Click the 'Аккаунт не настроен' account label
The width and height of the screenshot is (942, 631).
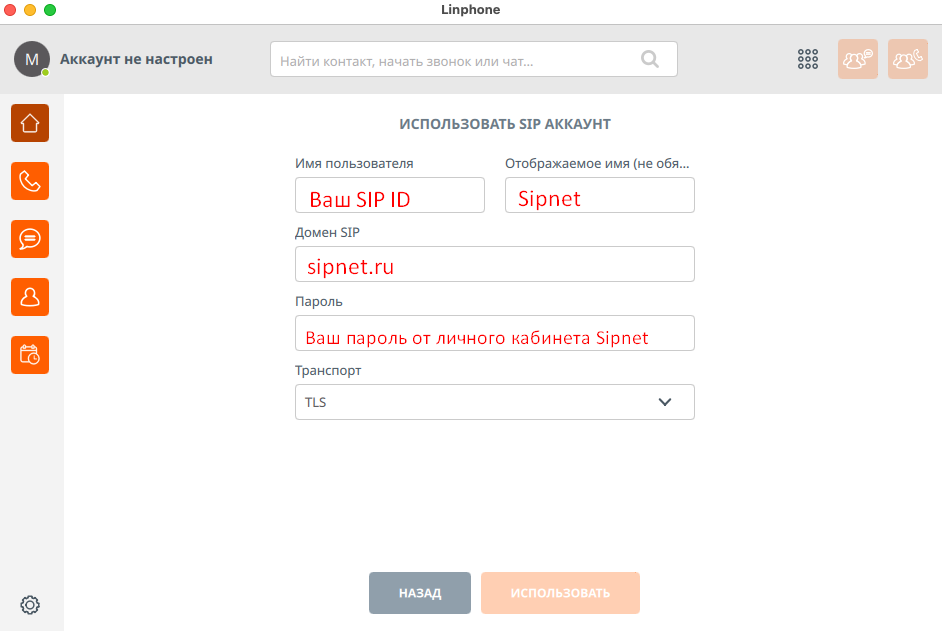[x=136, y=59]
